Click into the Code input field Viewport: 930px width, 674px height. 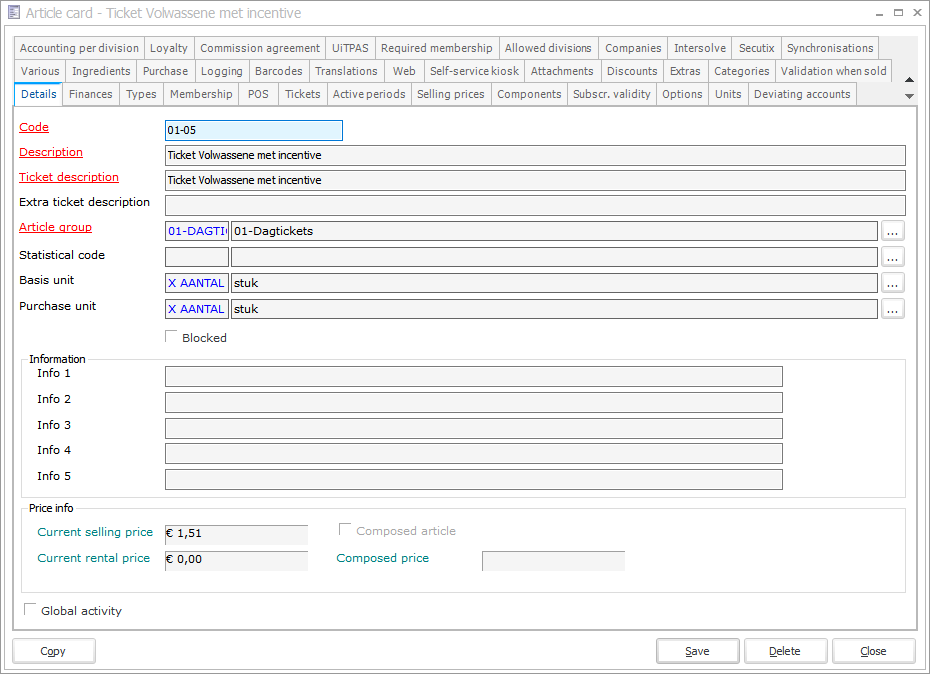click(x=253, y=131)
